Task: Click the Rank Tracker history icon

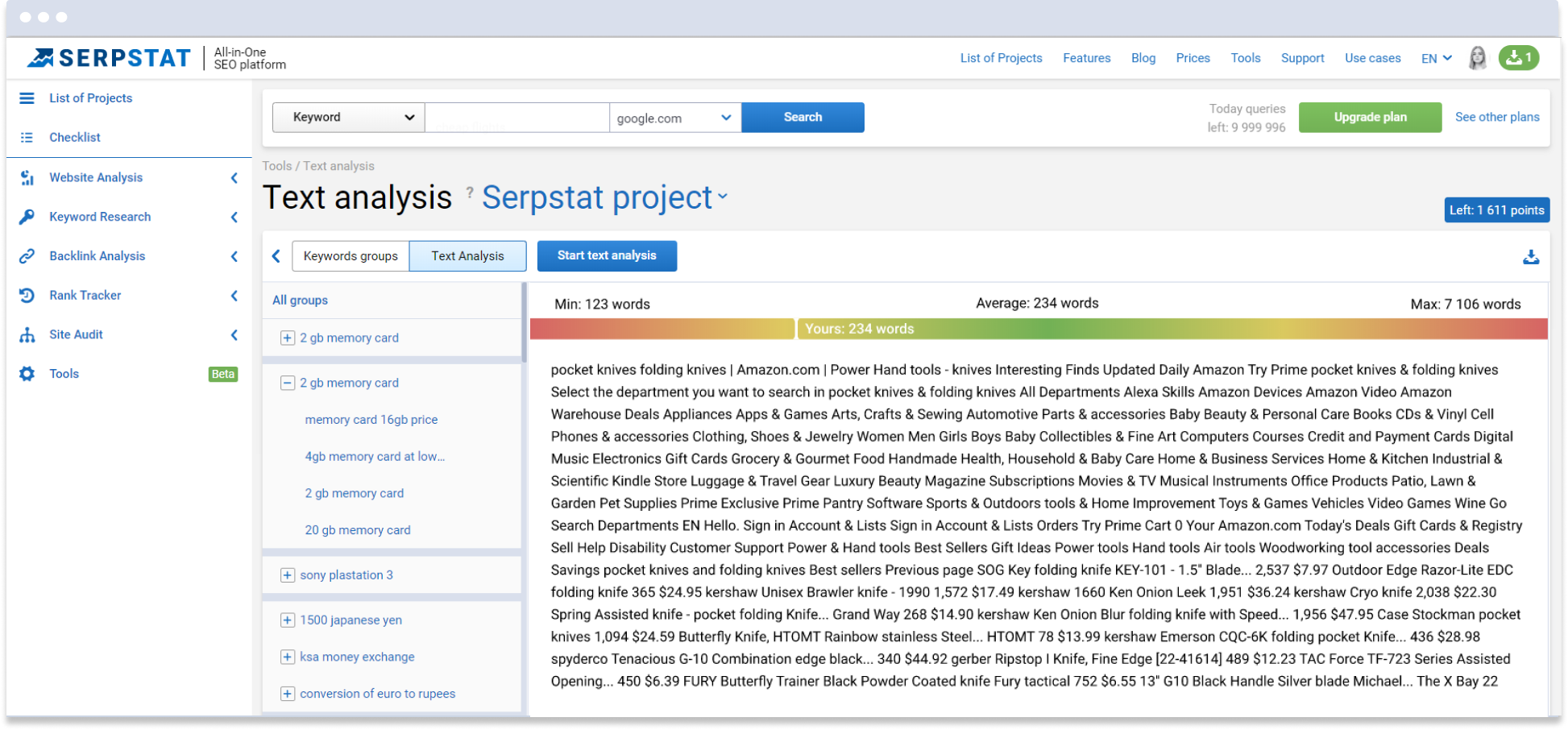Action: click(x=27, y=296)
